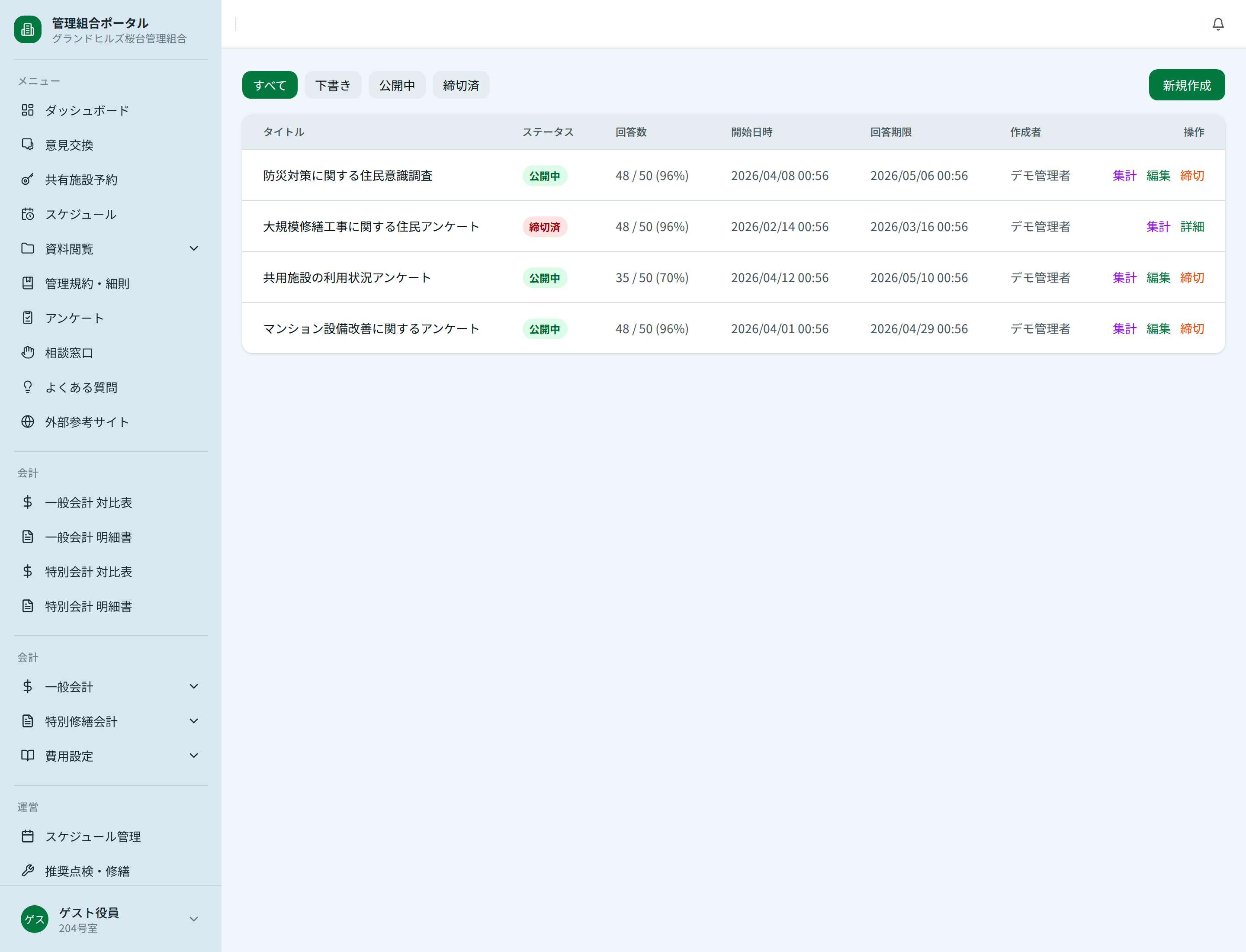The height and width of the screenshot is (952, 1246).
Task: Click the アンケート clipboard icon
Action: click(27, 318)
